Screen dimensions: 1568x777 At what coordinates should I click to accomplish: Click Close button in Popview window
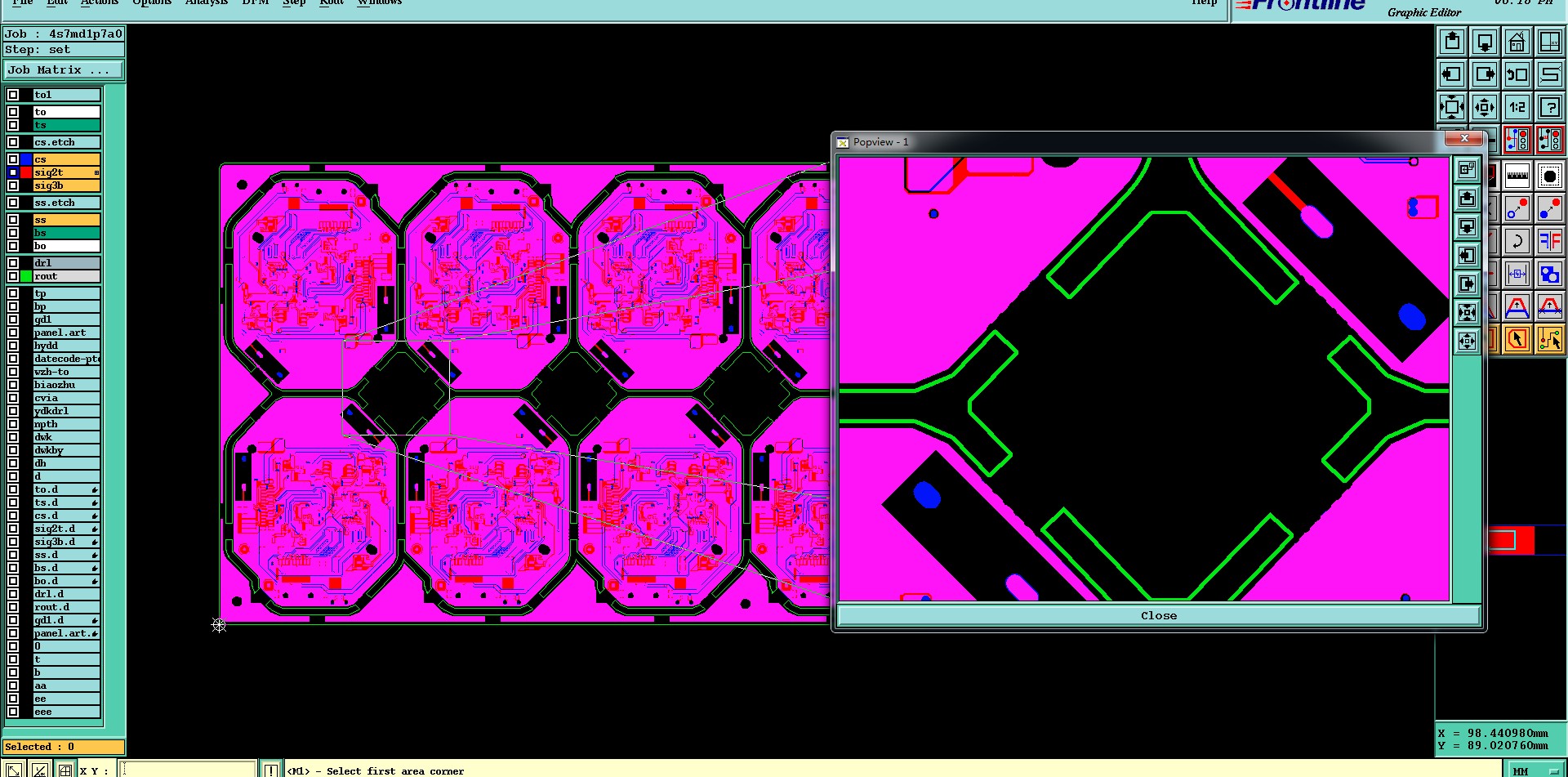click(1159, 616)
